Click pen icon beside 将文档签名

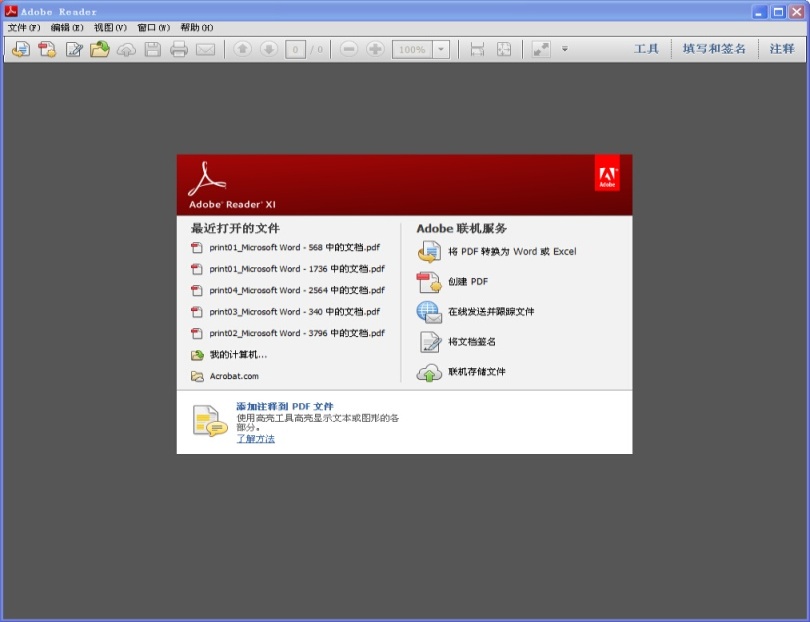pyautogui.click(x=430, y=342)
